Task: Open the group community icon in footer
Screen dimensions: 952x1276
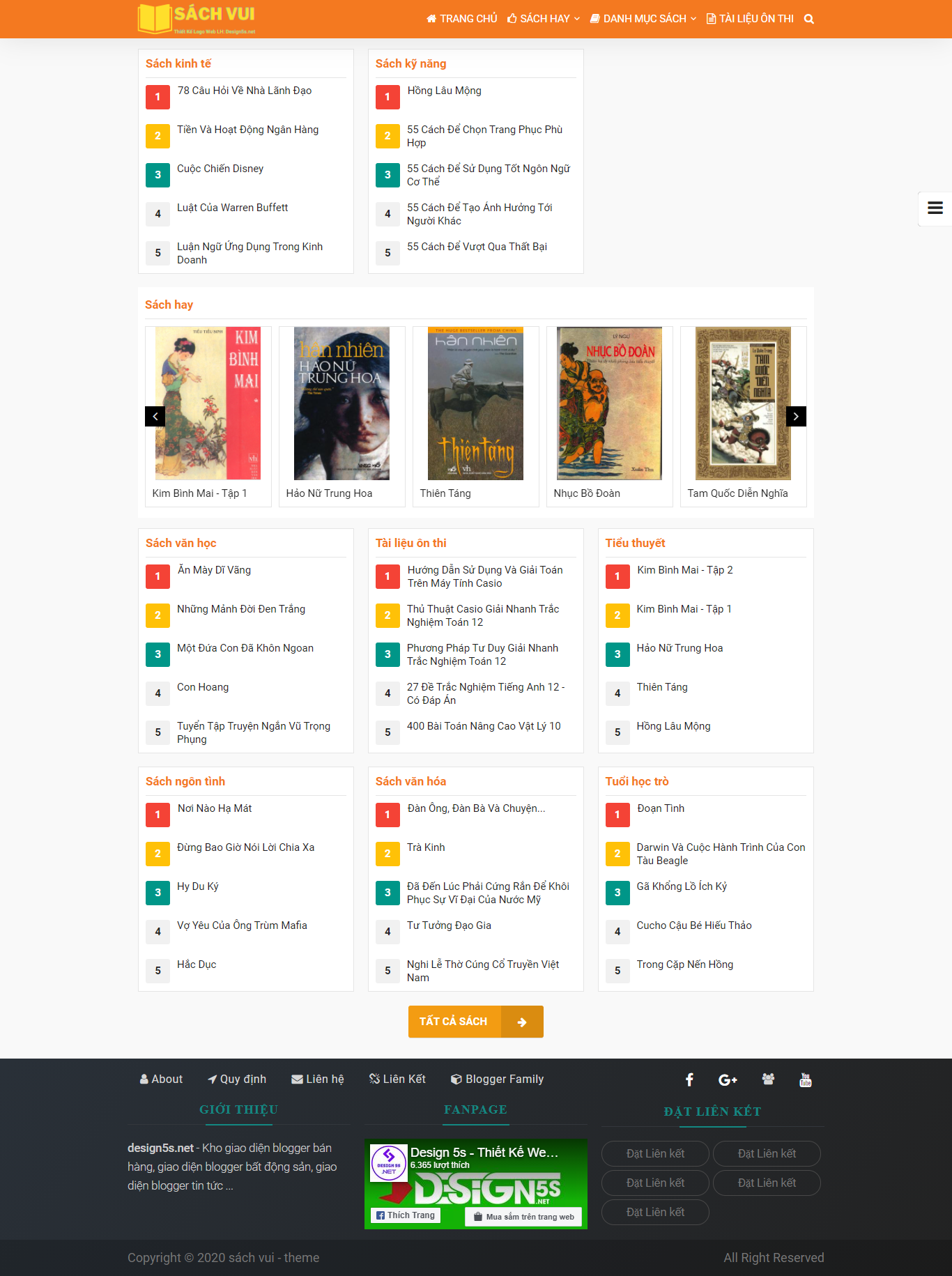Action: coord(768,1079)
